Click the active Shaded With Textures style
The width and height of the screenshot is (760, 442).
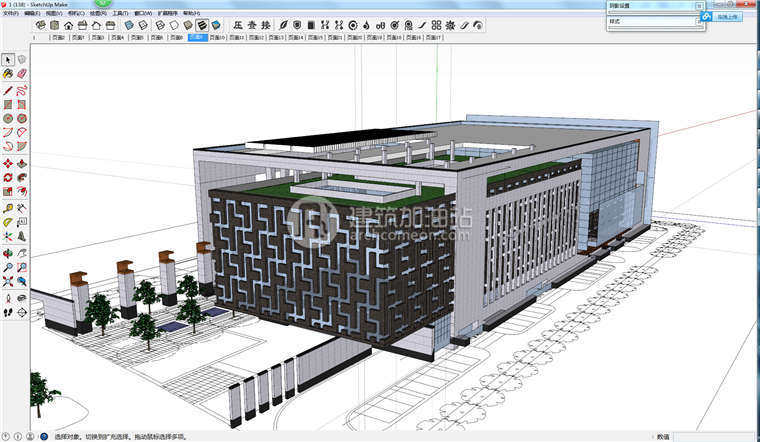click(x=202, y=25)
